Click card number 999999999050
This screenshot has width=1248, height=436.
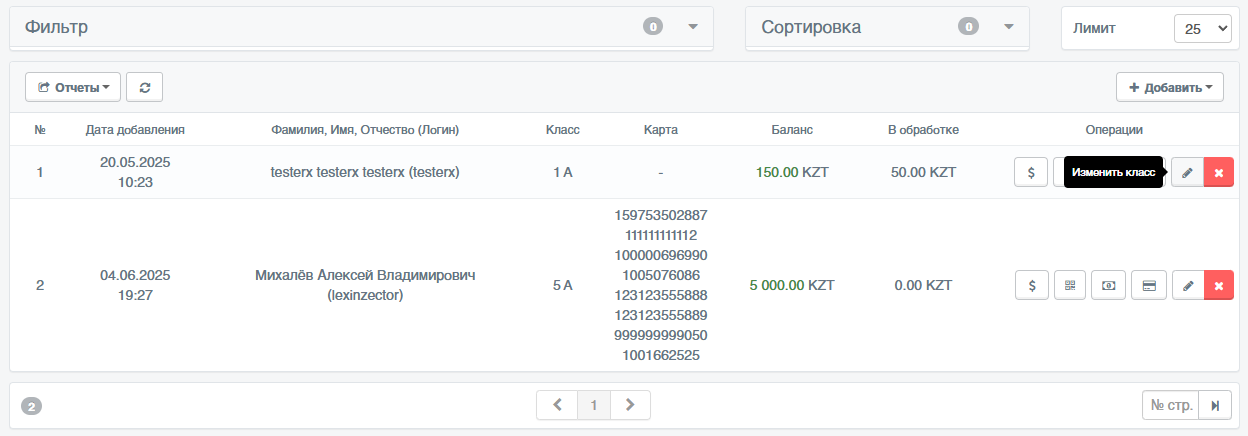coord(661,335)
